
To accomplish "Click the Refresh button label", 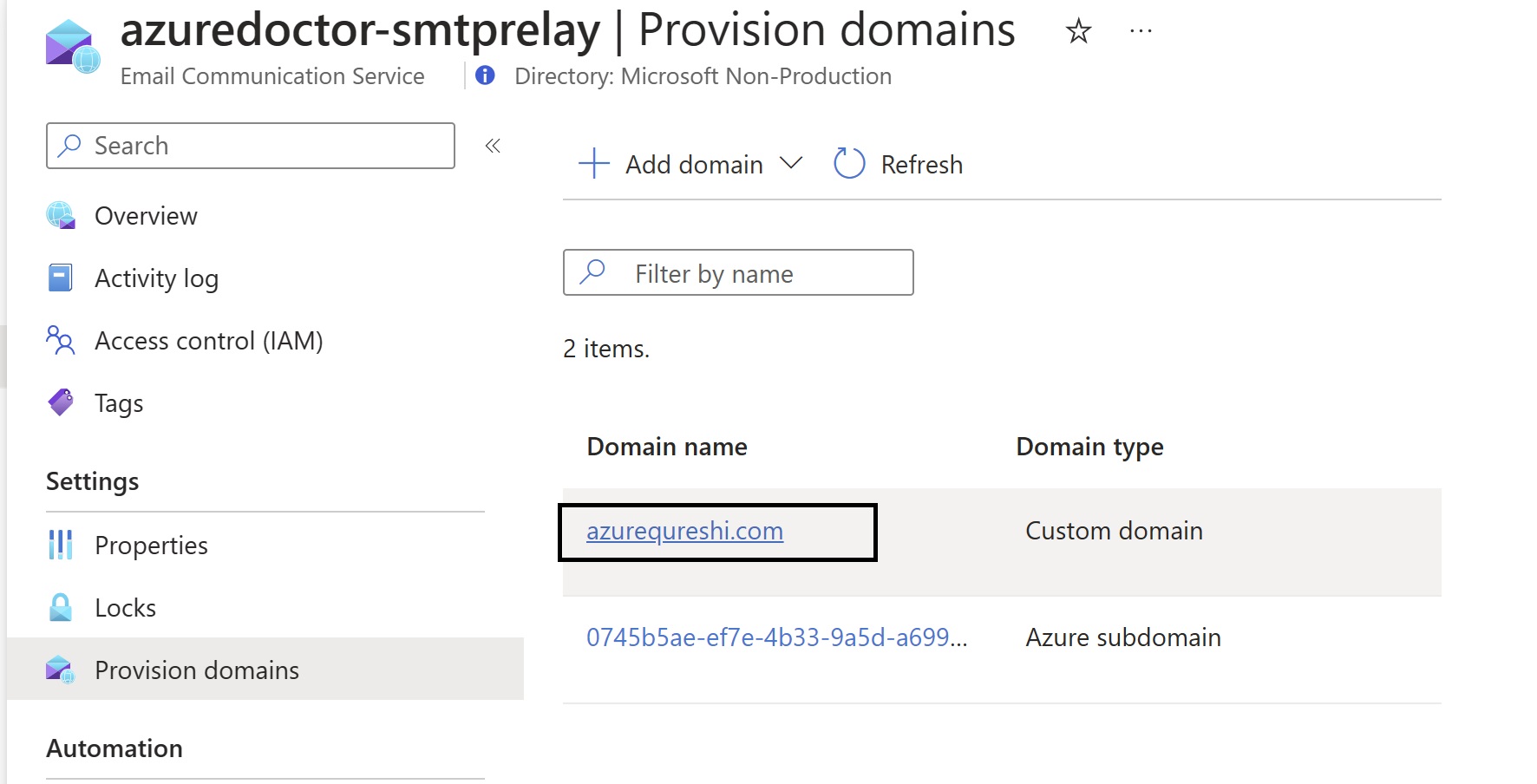I will (922, 165).
